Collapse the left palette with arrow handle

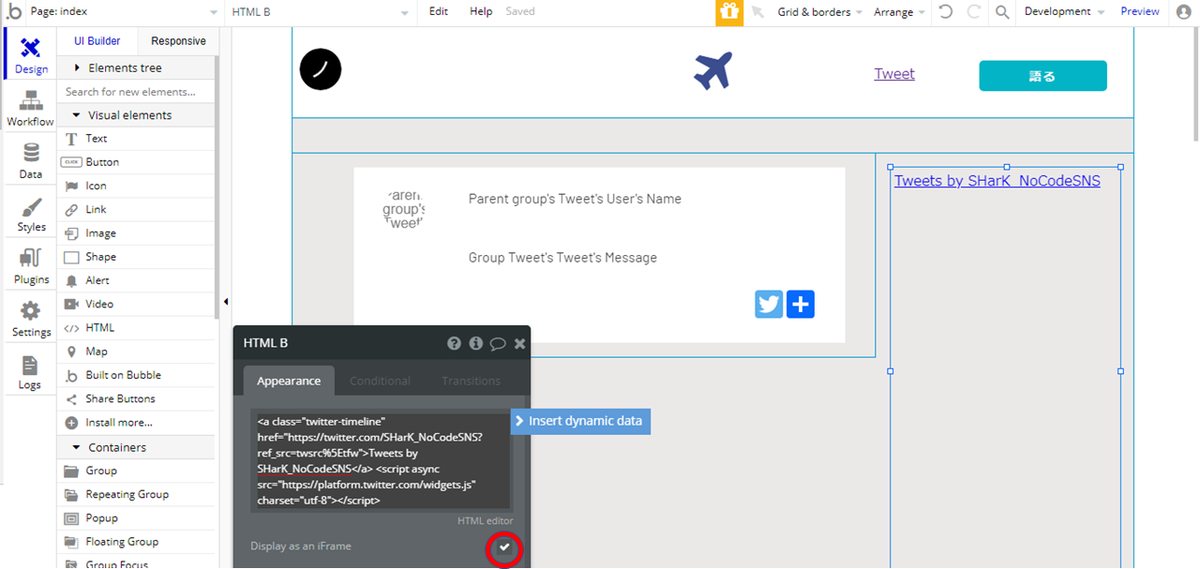point(225,301)
